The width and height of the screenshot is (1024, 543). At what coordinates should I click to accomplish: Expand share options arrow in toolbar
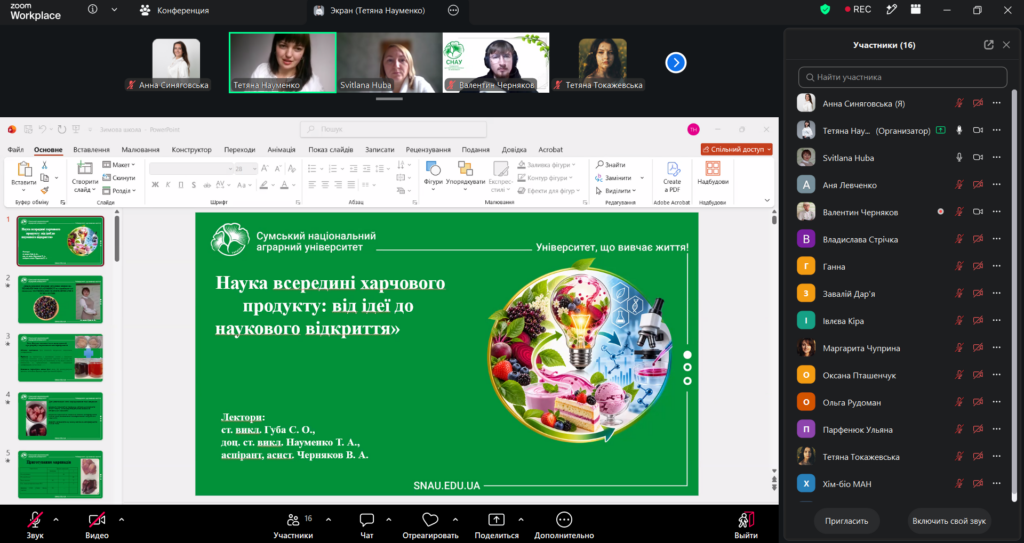520,520
